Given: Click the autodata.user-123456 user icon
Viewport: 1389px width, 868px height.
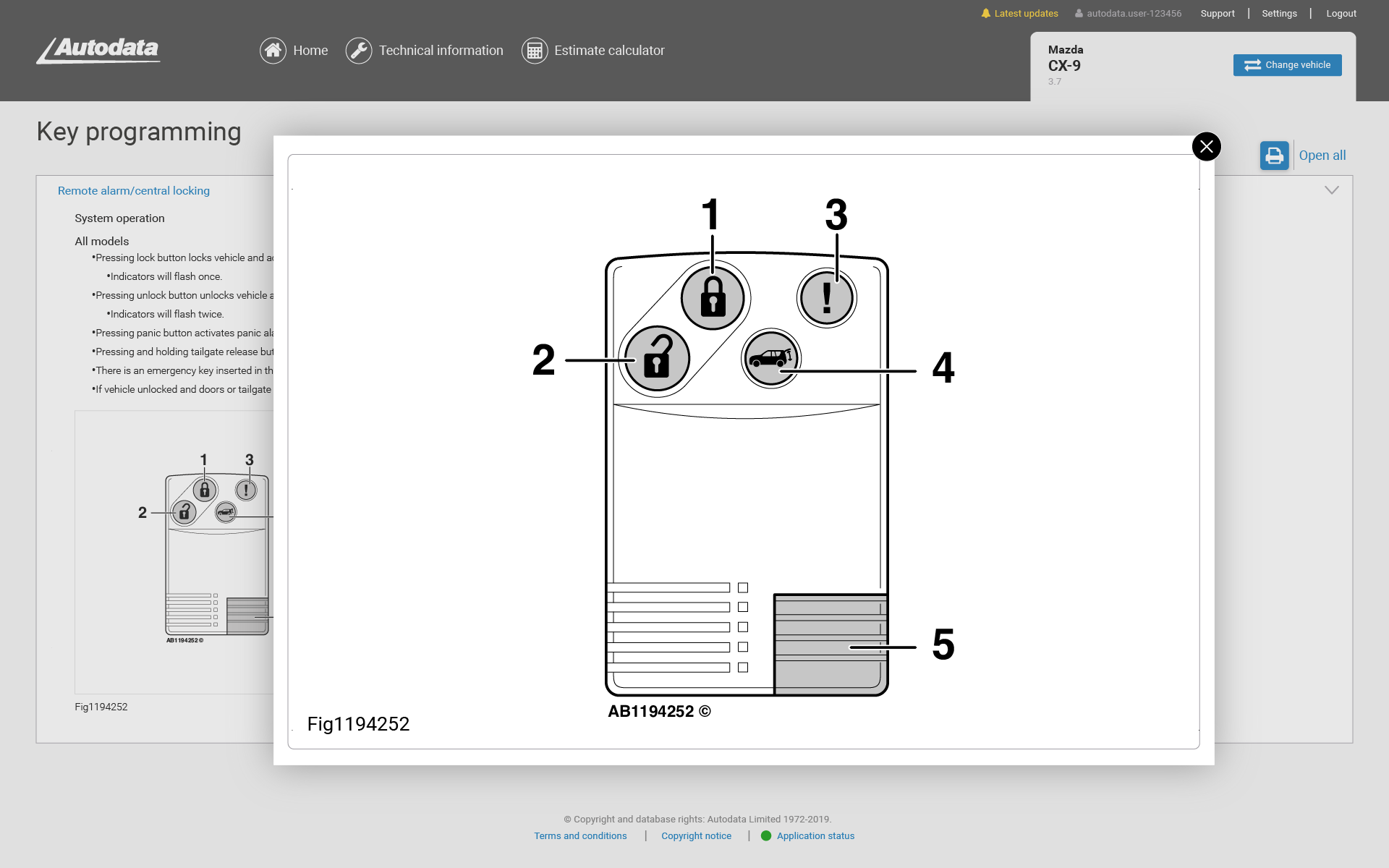Looking at the screenshot, I should click(x=1079, y=14).
